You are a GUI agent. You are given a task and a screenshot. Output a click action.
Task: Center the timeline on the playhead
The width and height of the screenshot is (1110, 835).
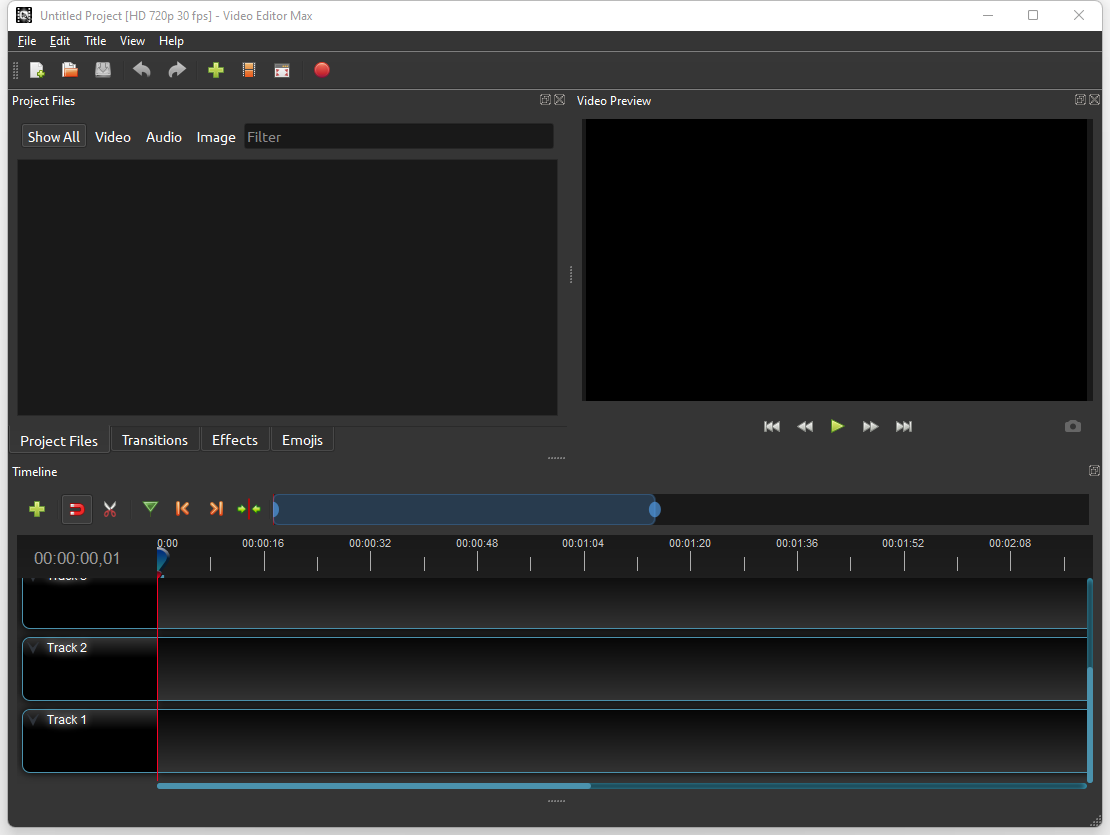pos(249,509)
